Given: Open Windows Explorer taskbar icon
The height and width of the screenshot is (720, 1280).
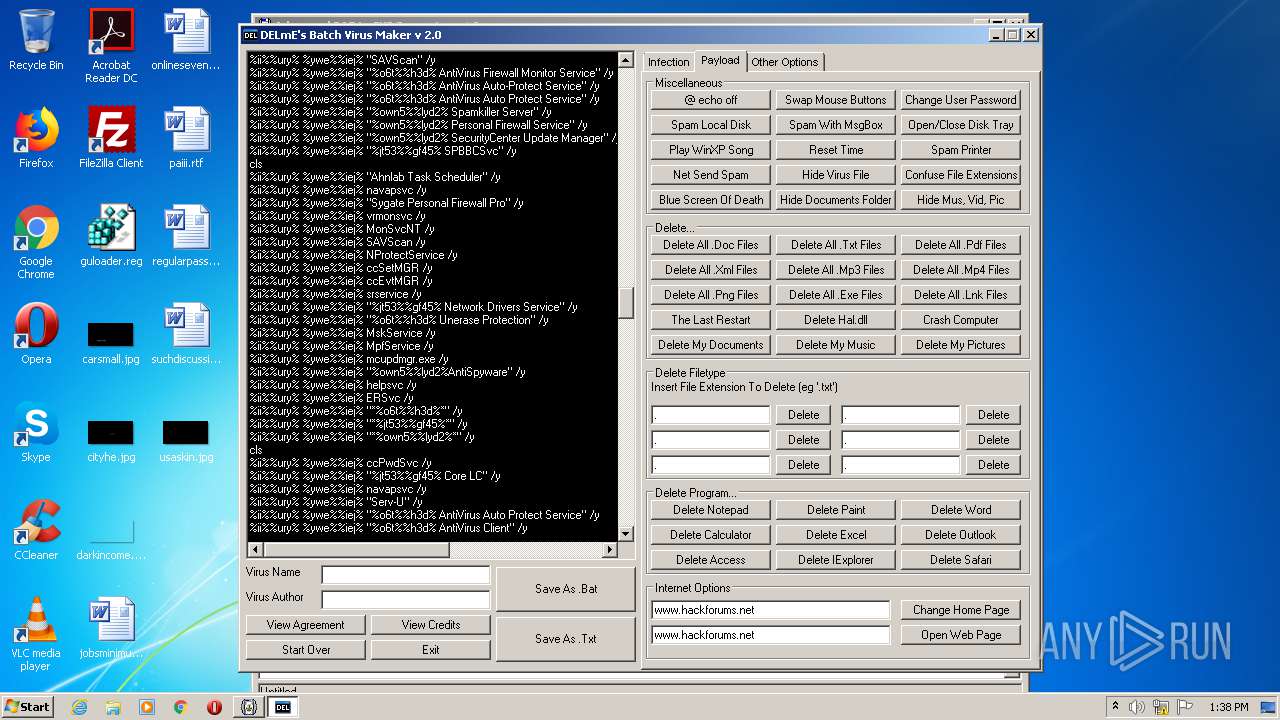Looking at the screenshot, I should point(113,707).
